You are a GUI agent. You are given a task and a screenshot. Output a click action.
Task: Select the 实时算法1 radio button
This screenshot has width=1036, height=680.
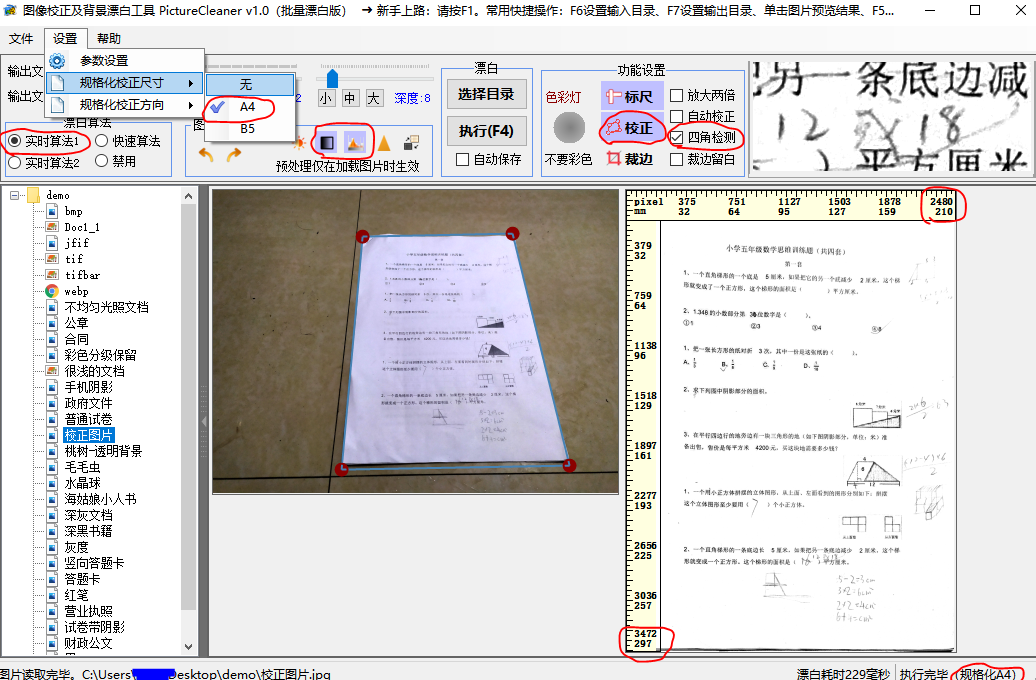[x=15, y=141]
